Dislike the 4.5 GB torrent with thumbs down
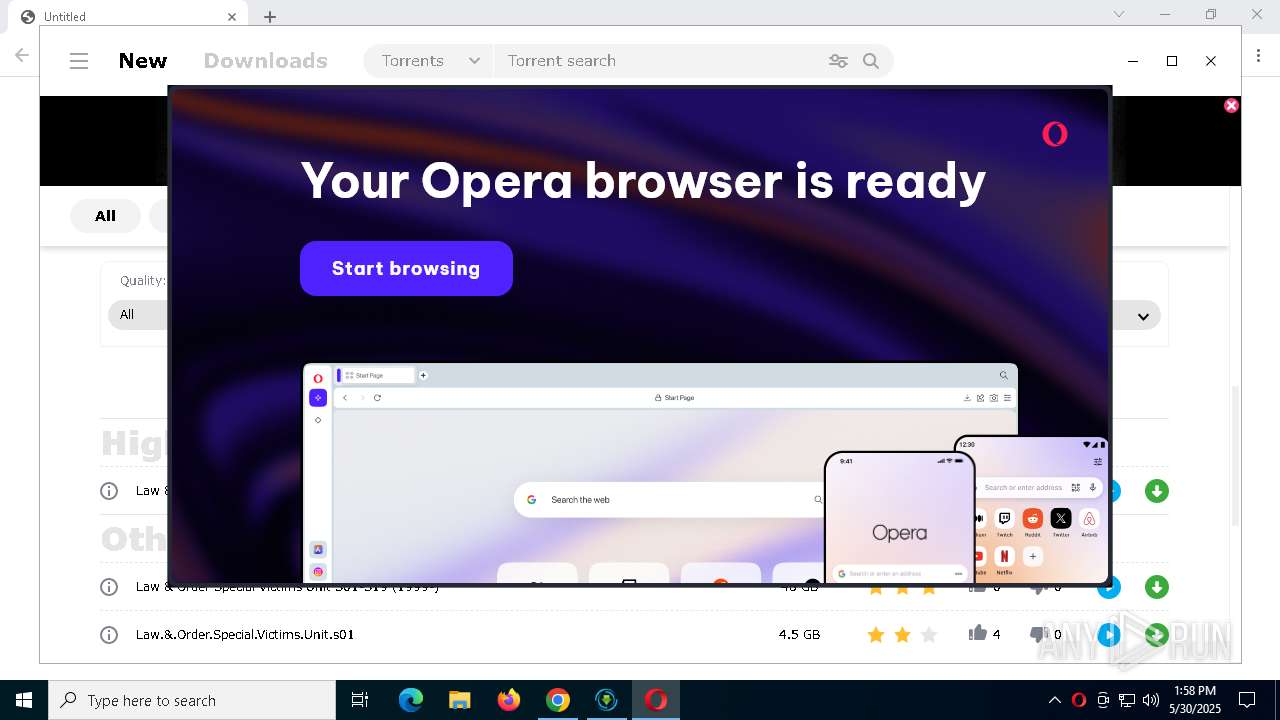This screenshot has width=1280, height=720. point(1038,634)
